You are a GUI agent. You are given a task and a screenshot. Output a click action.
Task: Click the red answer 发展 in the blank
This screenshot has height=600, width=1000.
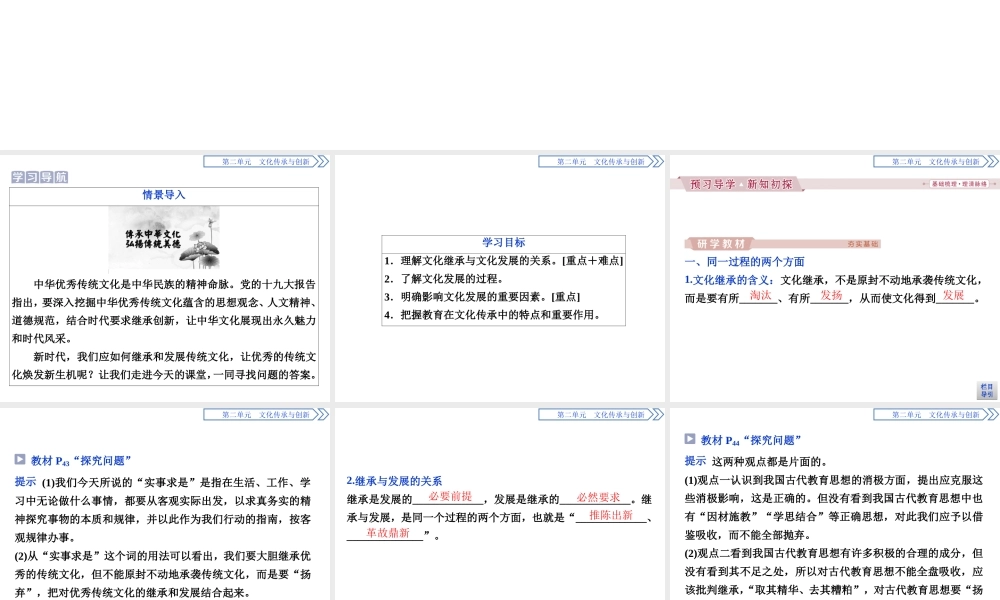[953, 296]
